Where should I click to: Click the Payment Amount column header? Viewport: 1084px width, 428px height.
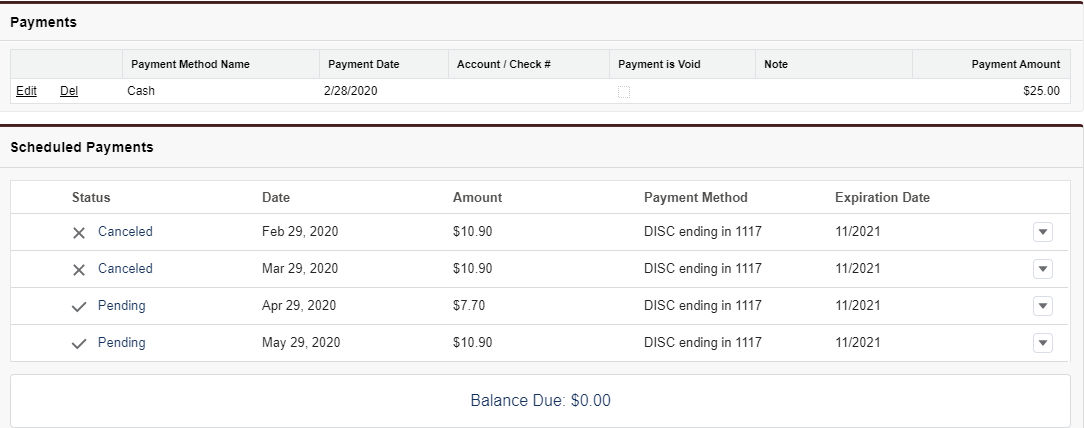[x=1015, y=64]
